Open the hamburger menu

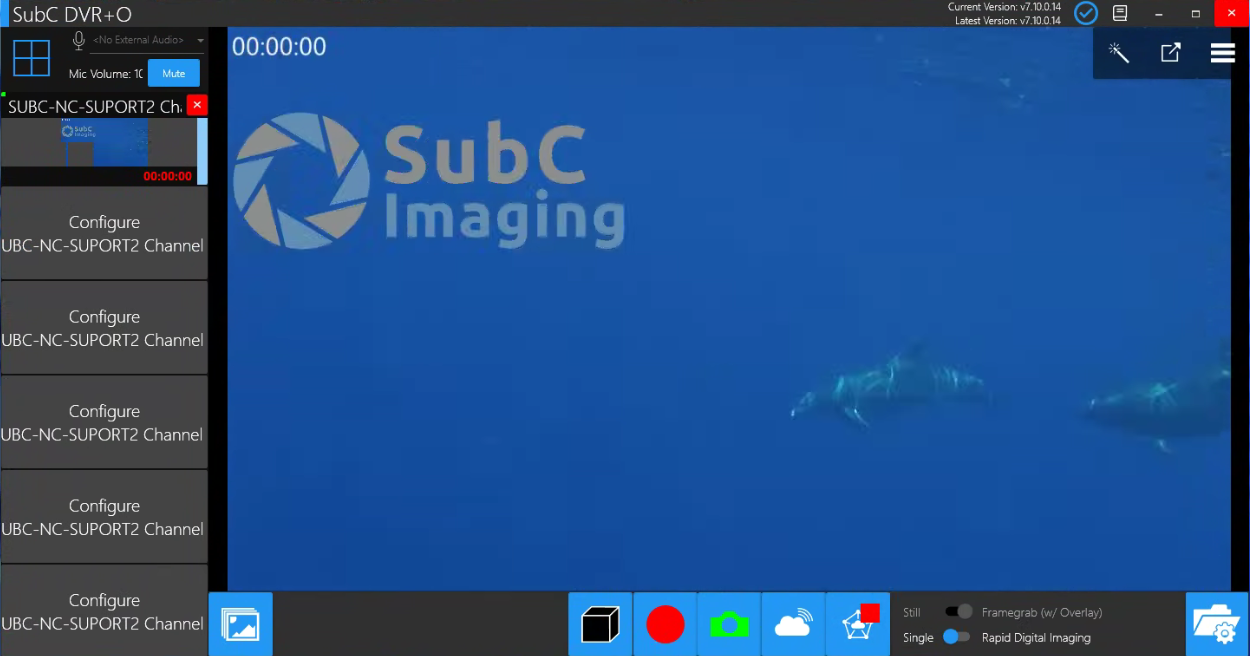(x=1222, y=53)
